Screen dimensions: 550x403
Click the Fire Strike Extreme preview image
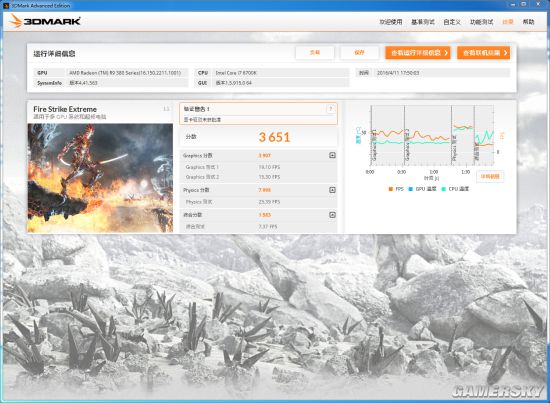click(100, 178)
